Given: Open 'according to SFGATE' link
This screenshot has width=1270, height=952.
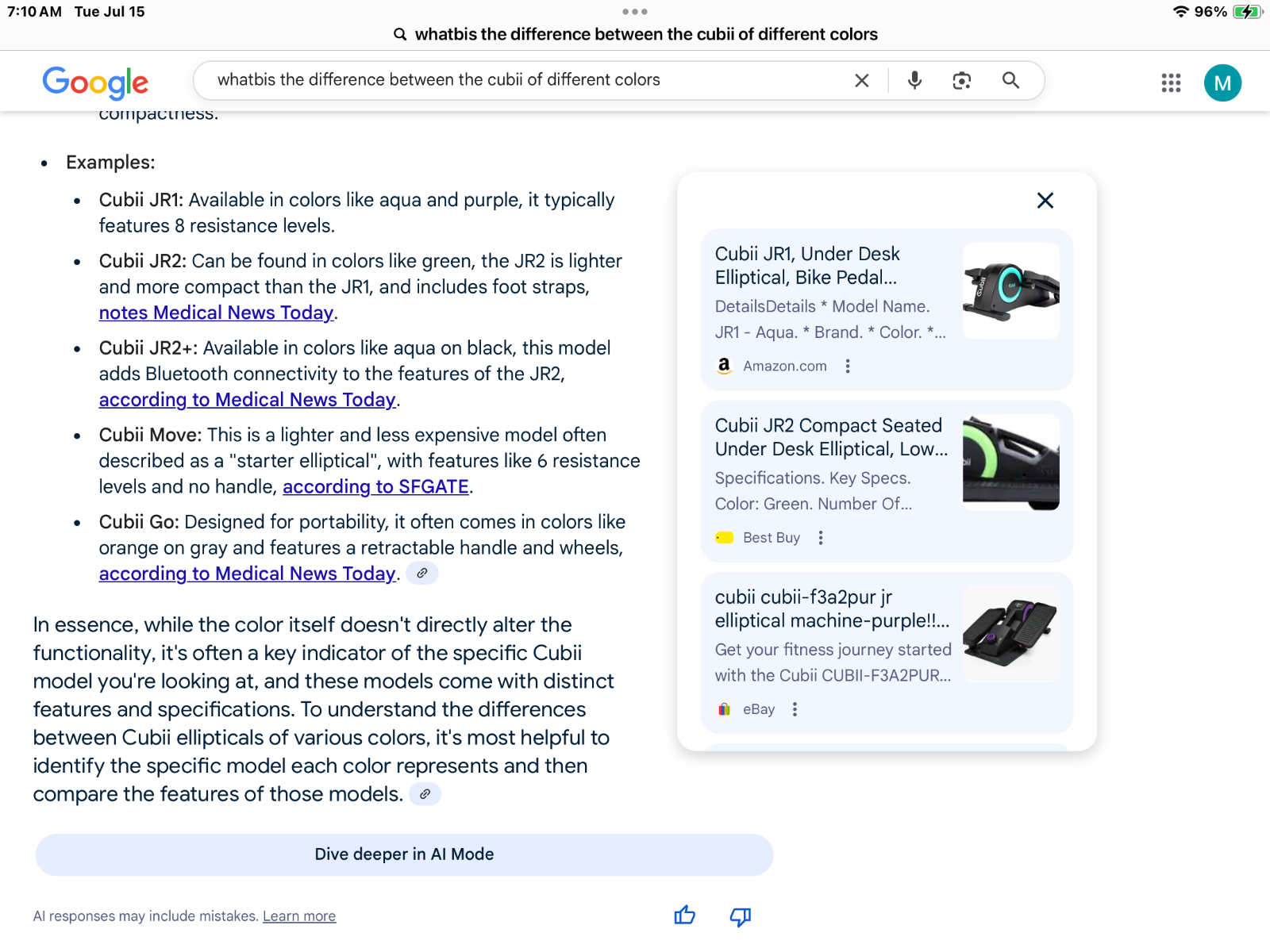Looking at the screenshot, I should [375, 486].
